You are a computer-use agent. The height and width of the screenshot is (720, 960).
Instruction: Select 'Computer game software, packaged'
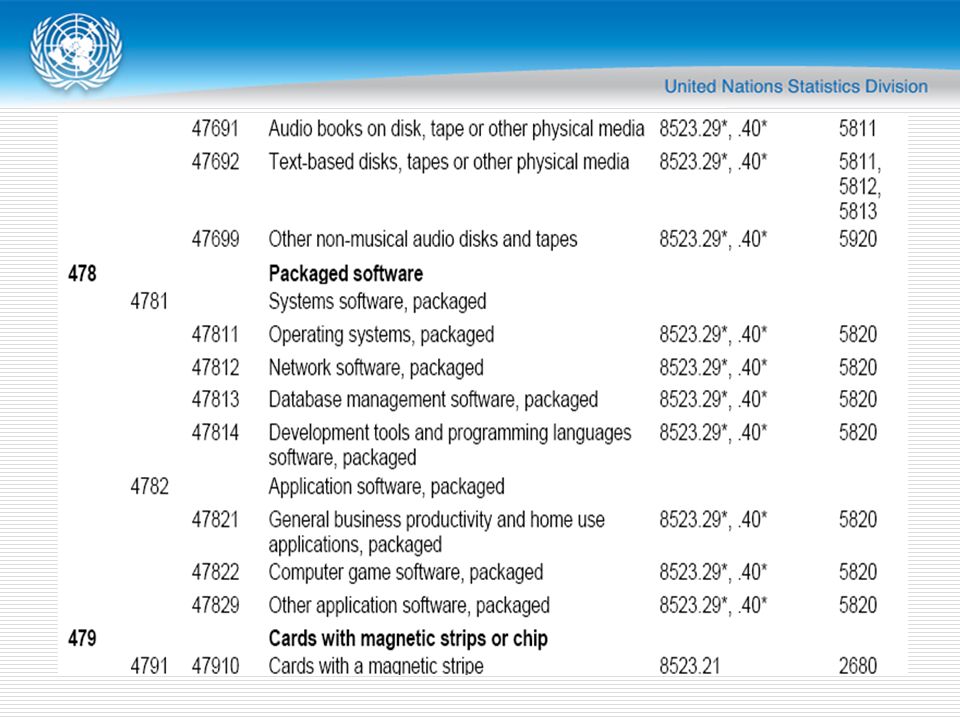click(x=405, y=572)
